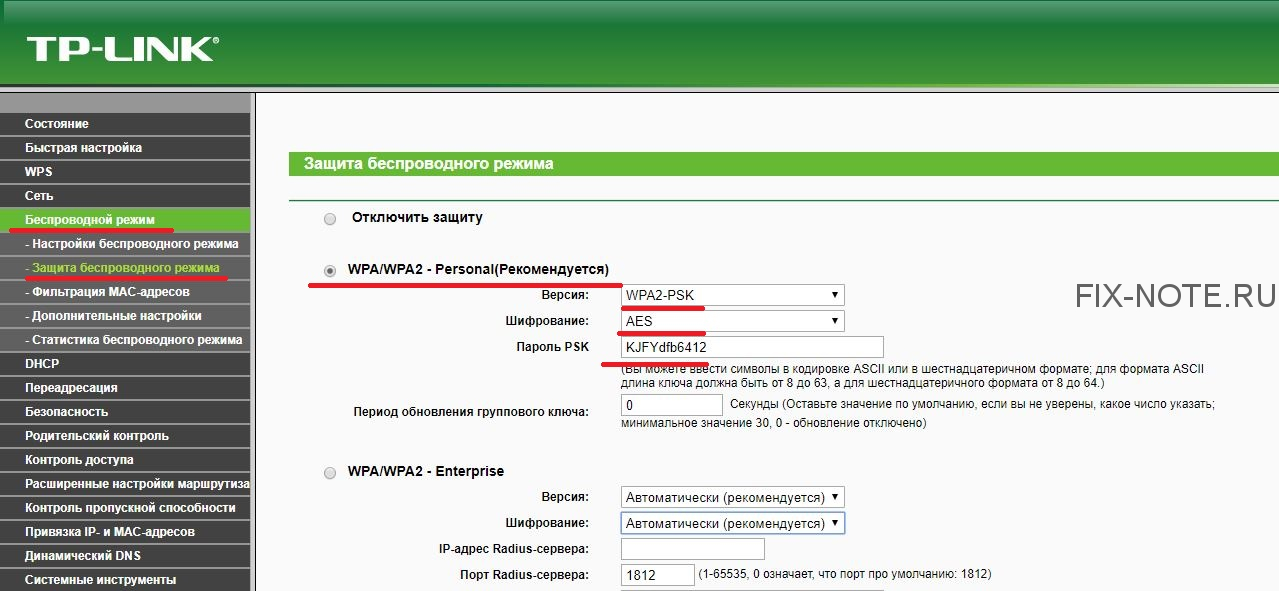
Task: Open 'Родительский контроль' section
Action: click(97, 436)
